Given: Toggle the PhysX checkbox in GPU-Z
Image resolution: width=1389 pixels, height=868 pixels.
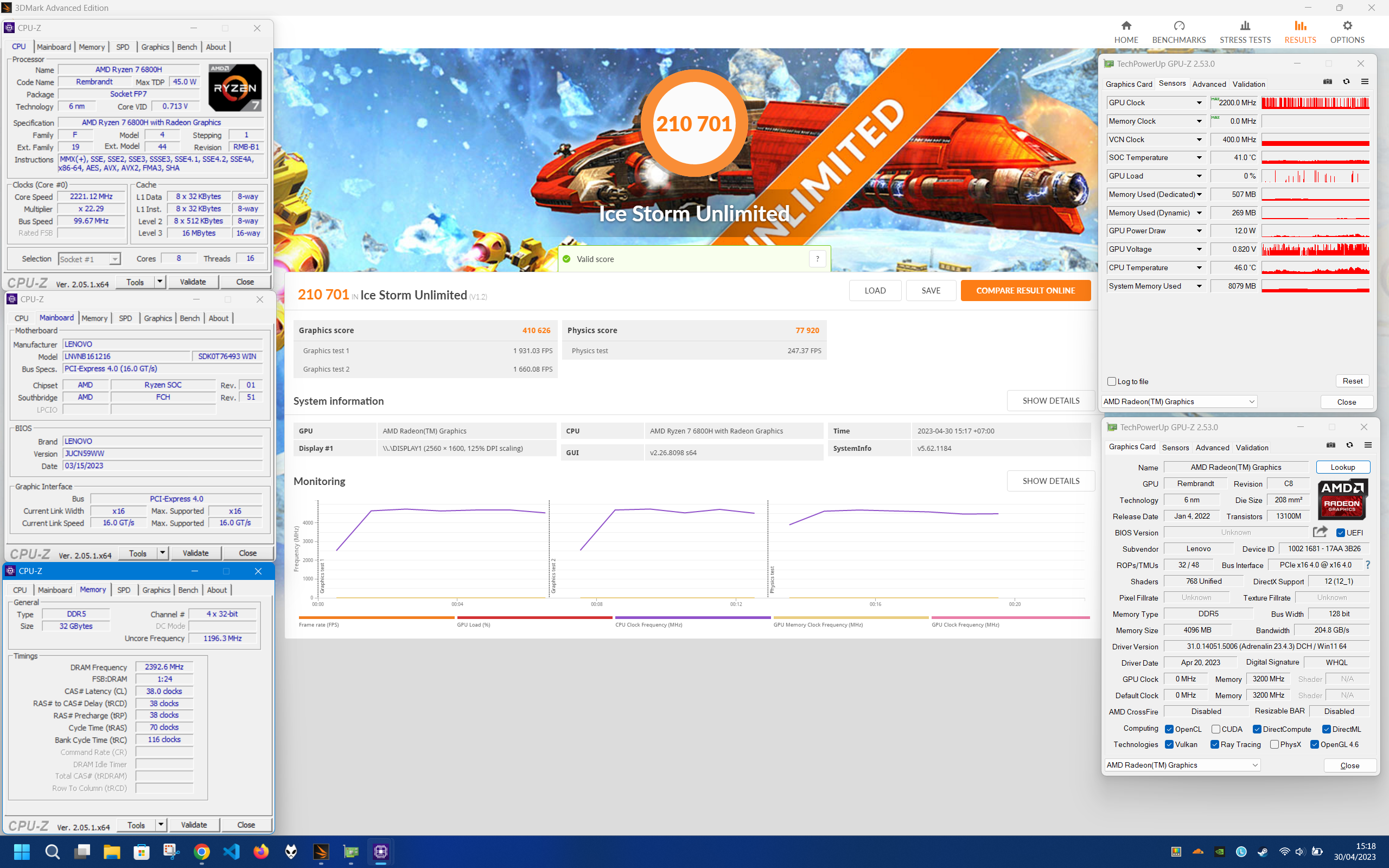Looking at the screenshot, I should pos(1274,744).
